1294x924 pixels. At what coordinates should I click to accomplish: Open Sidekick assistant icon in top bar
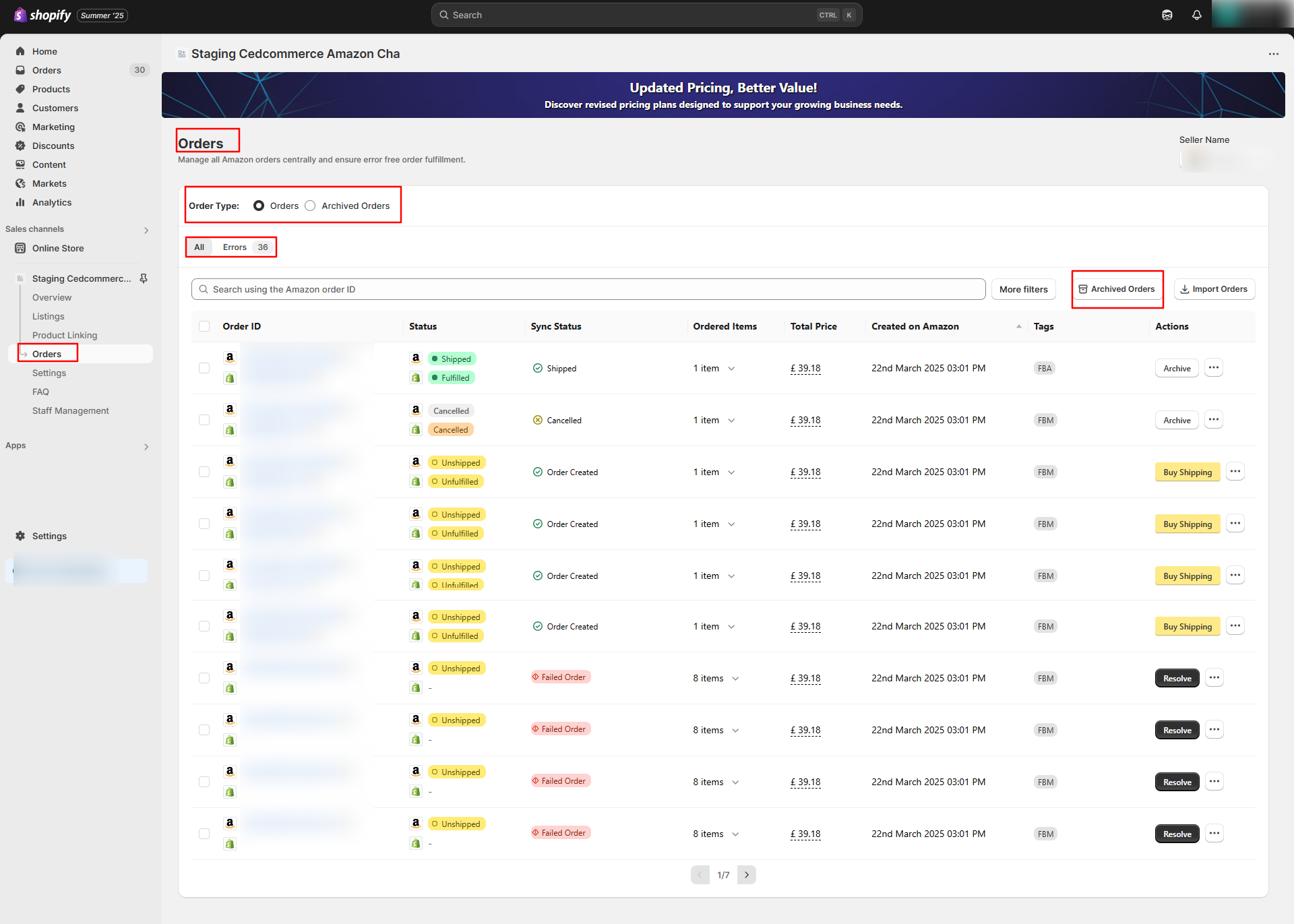pyautogui.click(x=1167, y=15)
